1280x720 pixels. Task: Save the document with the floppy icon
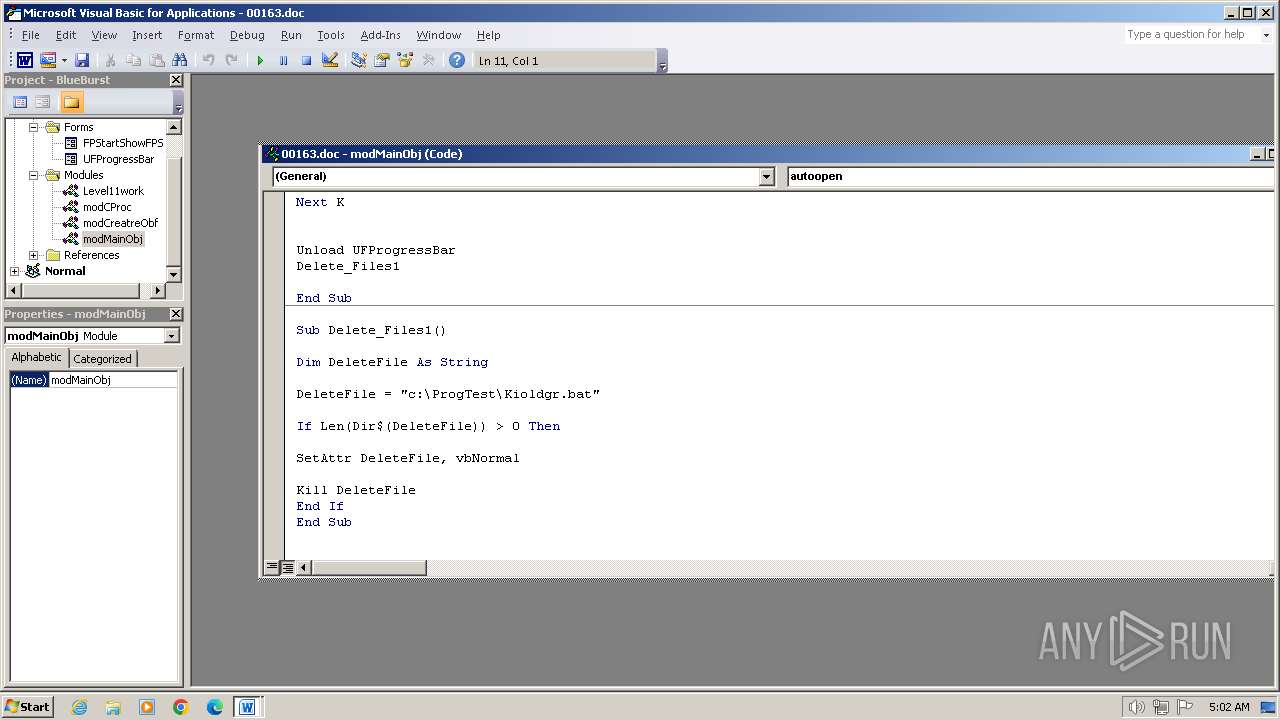click(x=82, y=61)
